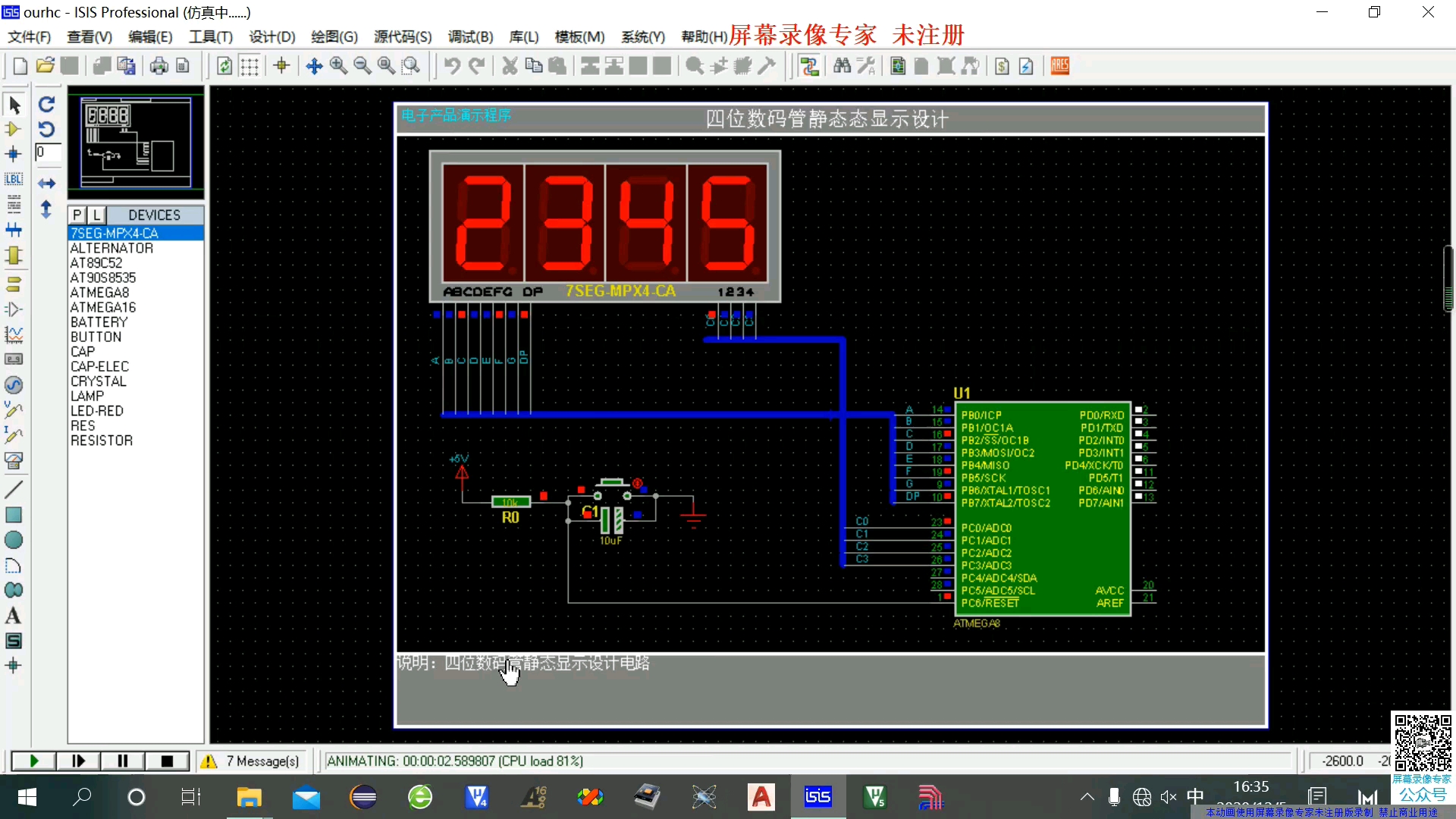Select the component selection pointer tool
1456x819 pixels.
tap(14, 104)
